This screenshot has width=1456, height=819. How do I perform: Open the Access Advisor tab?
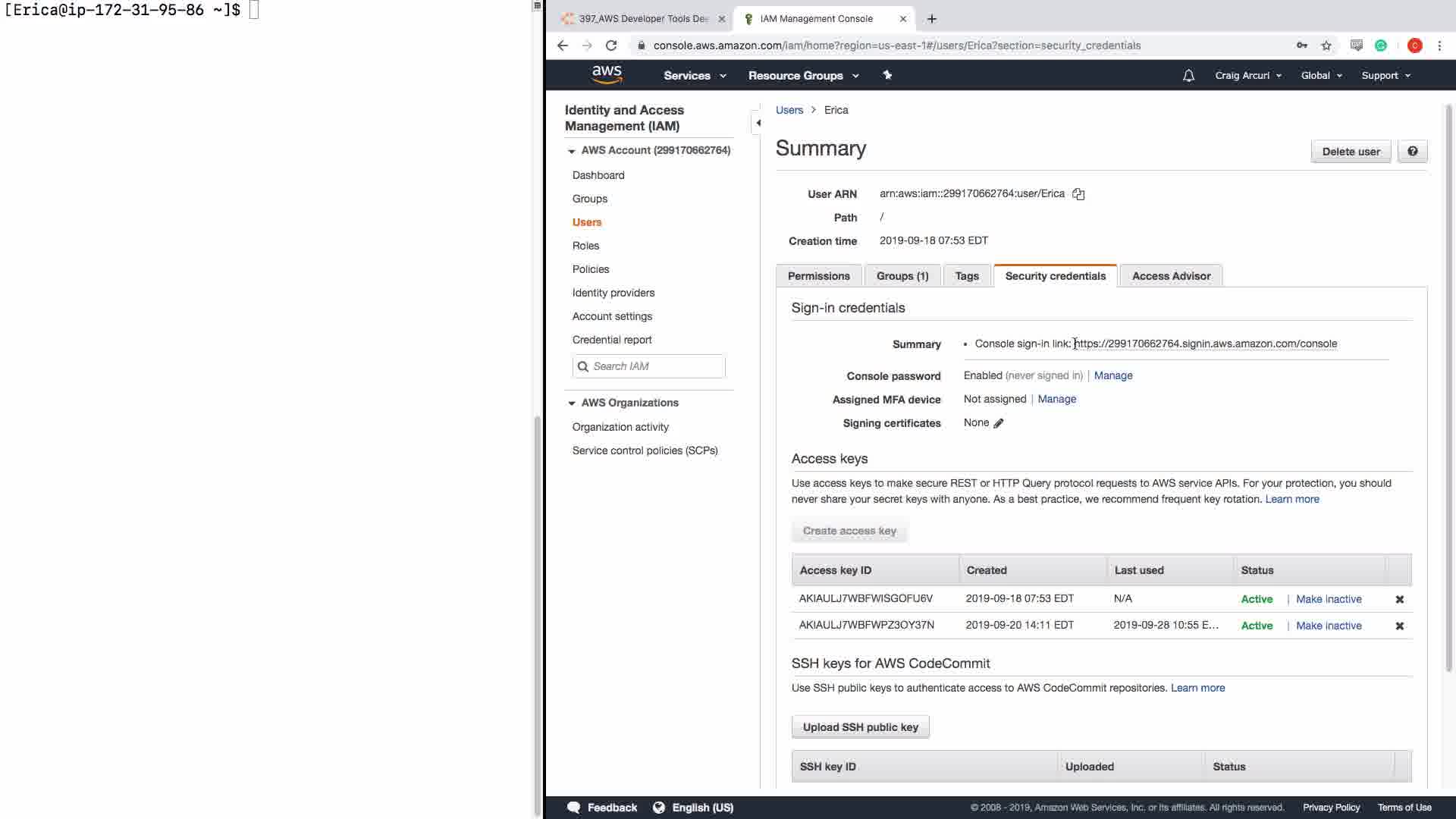coord(1170,276)
